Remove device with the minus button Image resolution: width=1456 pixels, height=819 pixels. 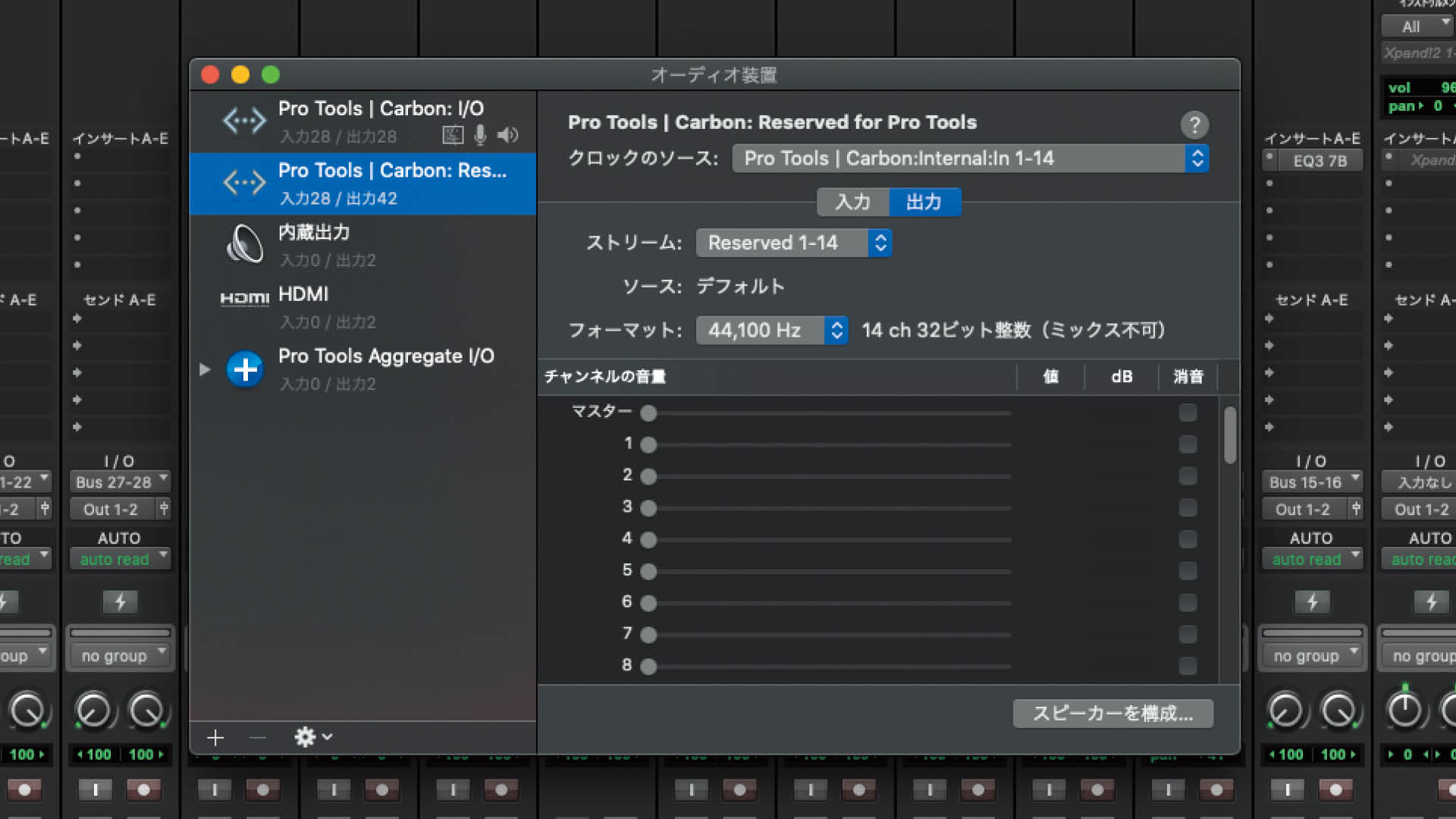[258, 737]
